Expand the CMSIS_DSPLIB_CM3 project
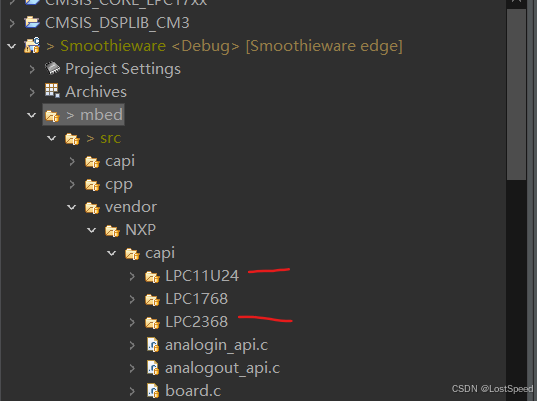Viewport: 537px width, 401px height. point(12,23)
